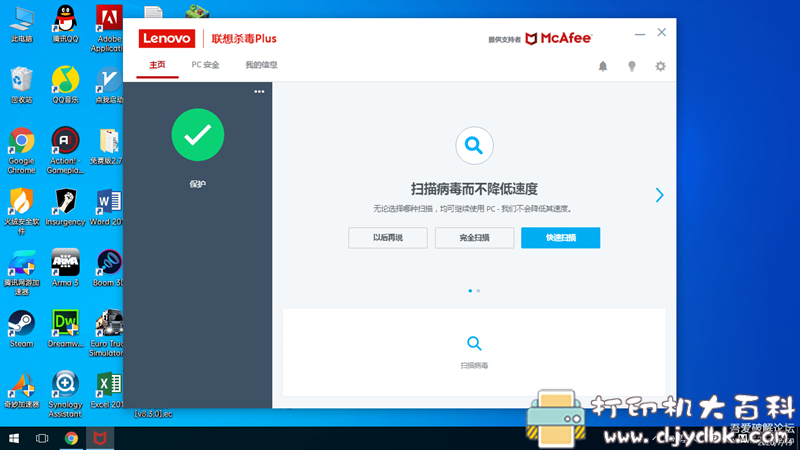Click the green protection checkmark icon

click(x=197, y=135)
